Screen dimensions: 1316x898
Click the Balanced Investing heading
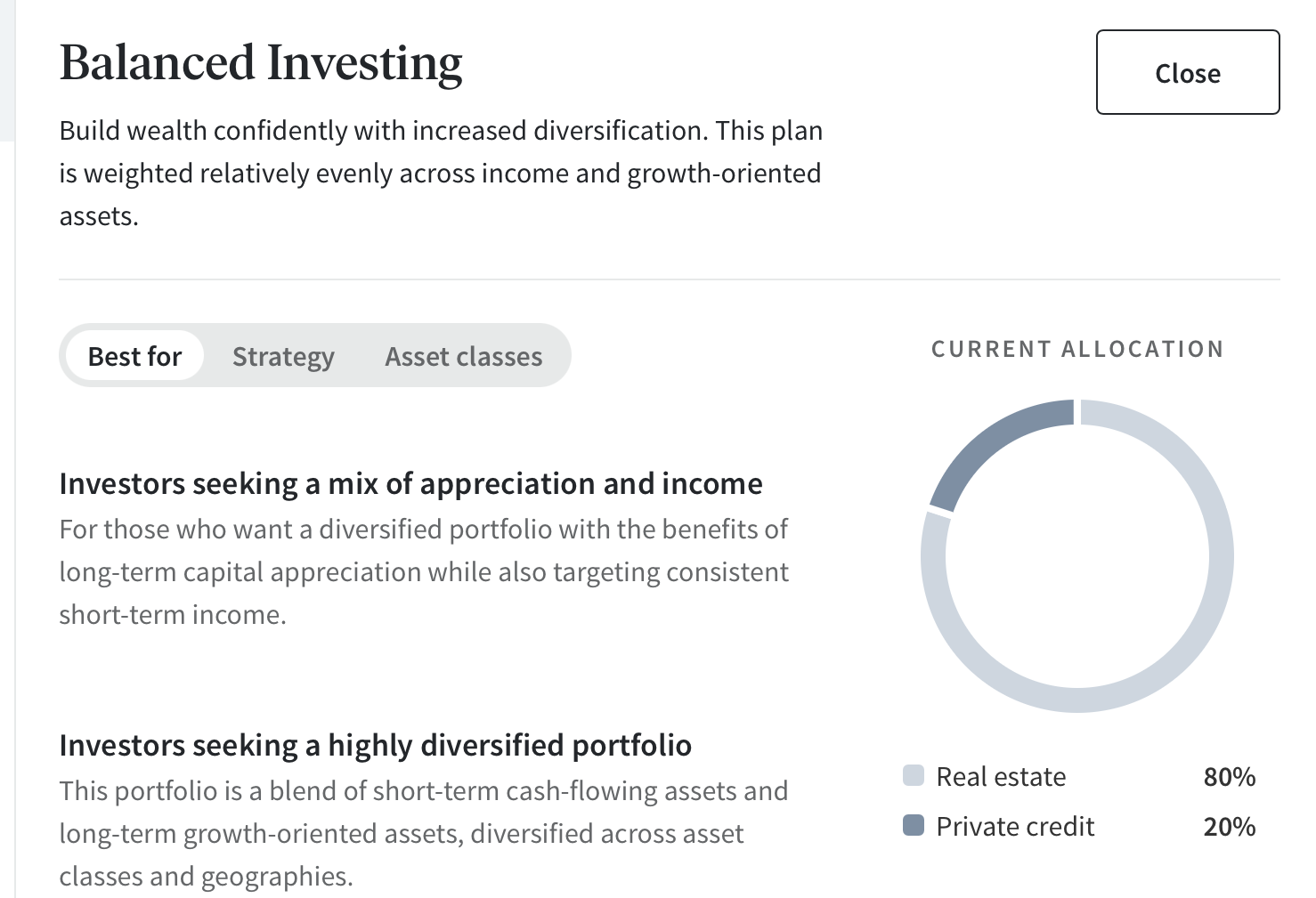tap(261, 63)
